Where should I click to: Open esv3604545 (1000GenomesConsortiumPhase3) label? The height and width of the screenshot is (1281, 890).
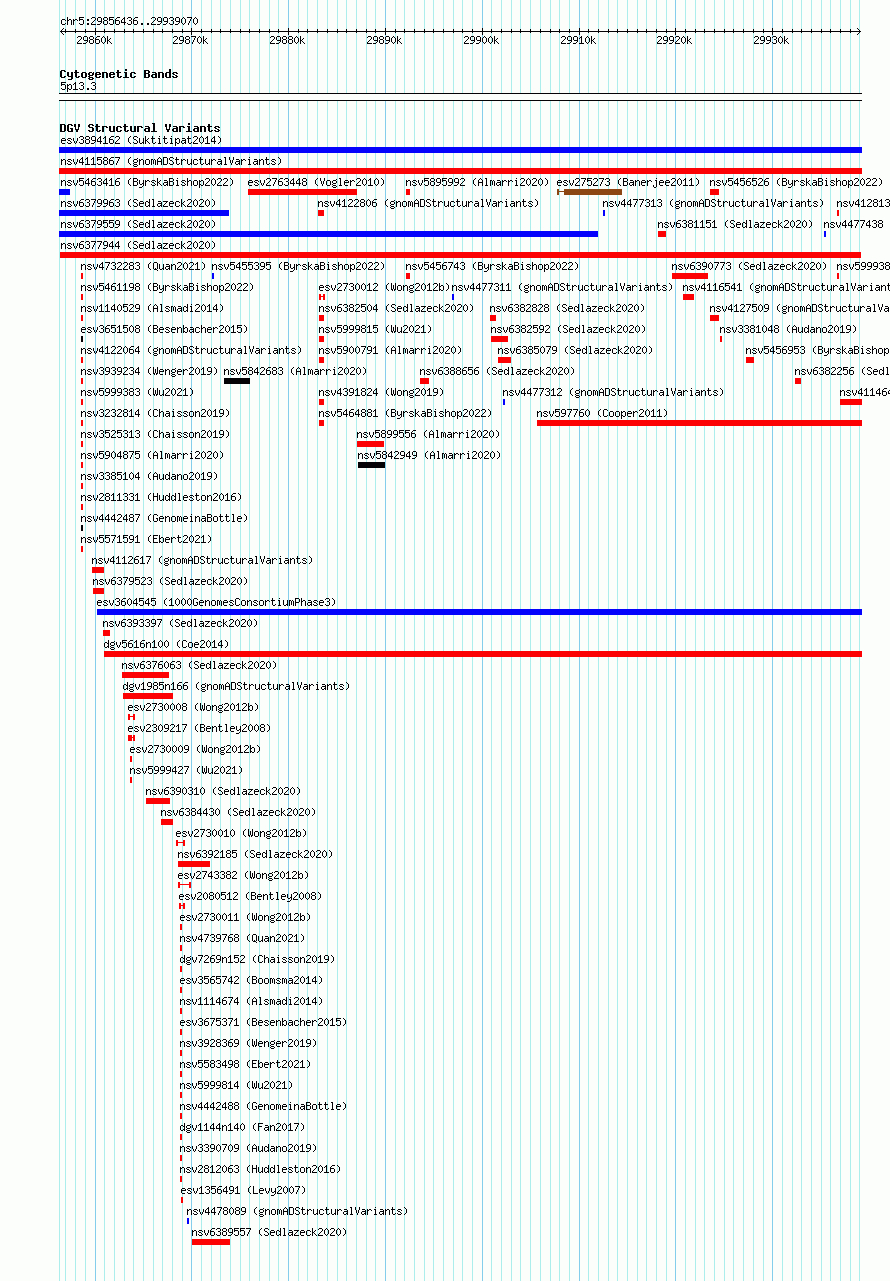[x=216, y=603]
